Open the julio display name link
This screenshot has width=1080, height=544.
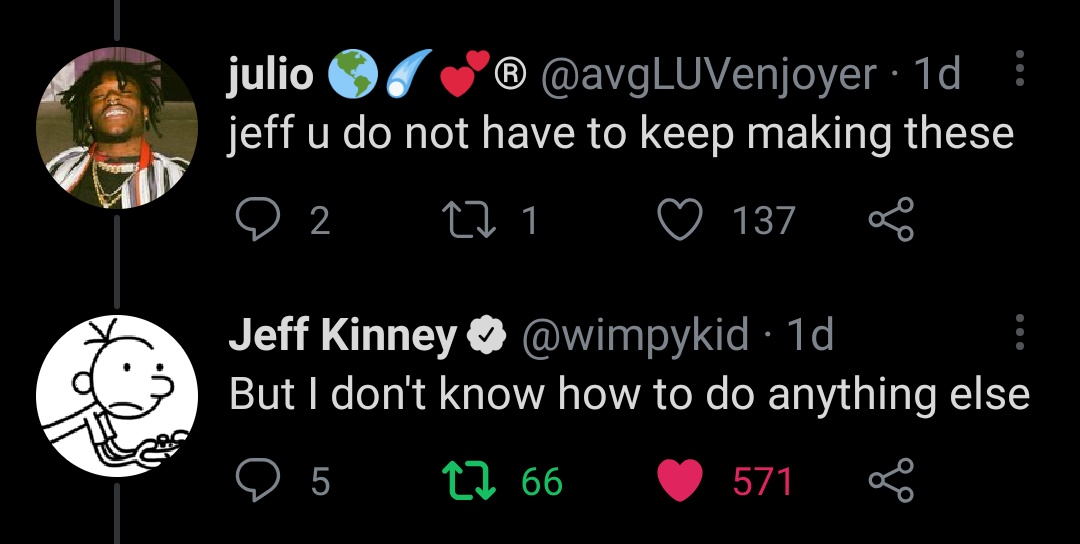click(x=270, y=74)
